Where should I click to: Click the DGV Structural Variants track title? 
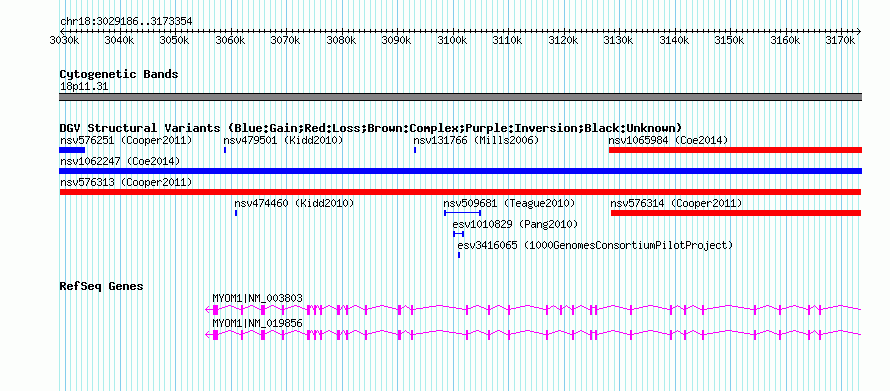(371, 128)
